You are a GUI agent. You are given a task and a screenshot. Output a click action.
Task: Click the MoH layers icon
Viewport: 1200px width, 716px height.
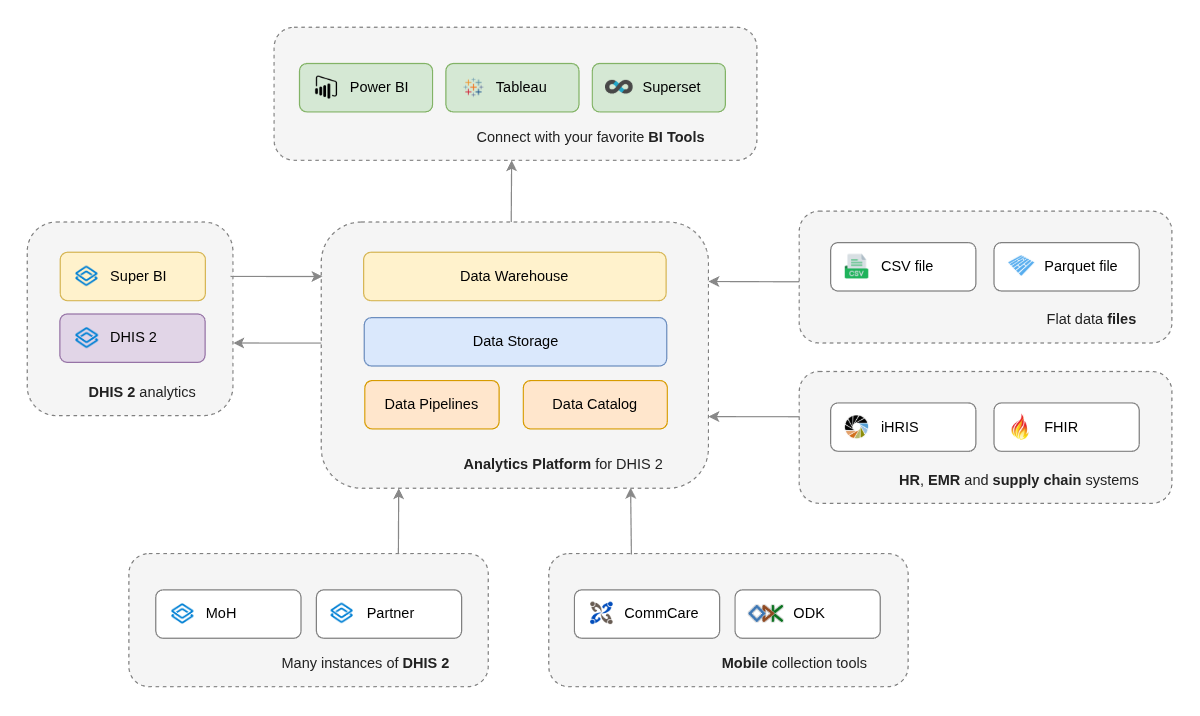click(x=182, y=613)
